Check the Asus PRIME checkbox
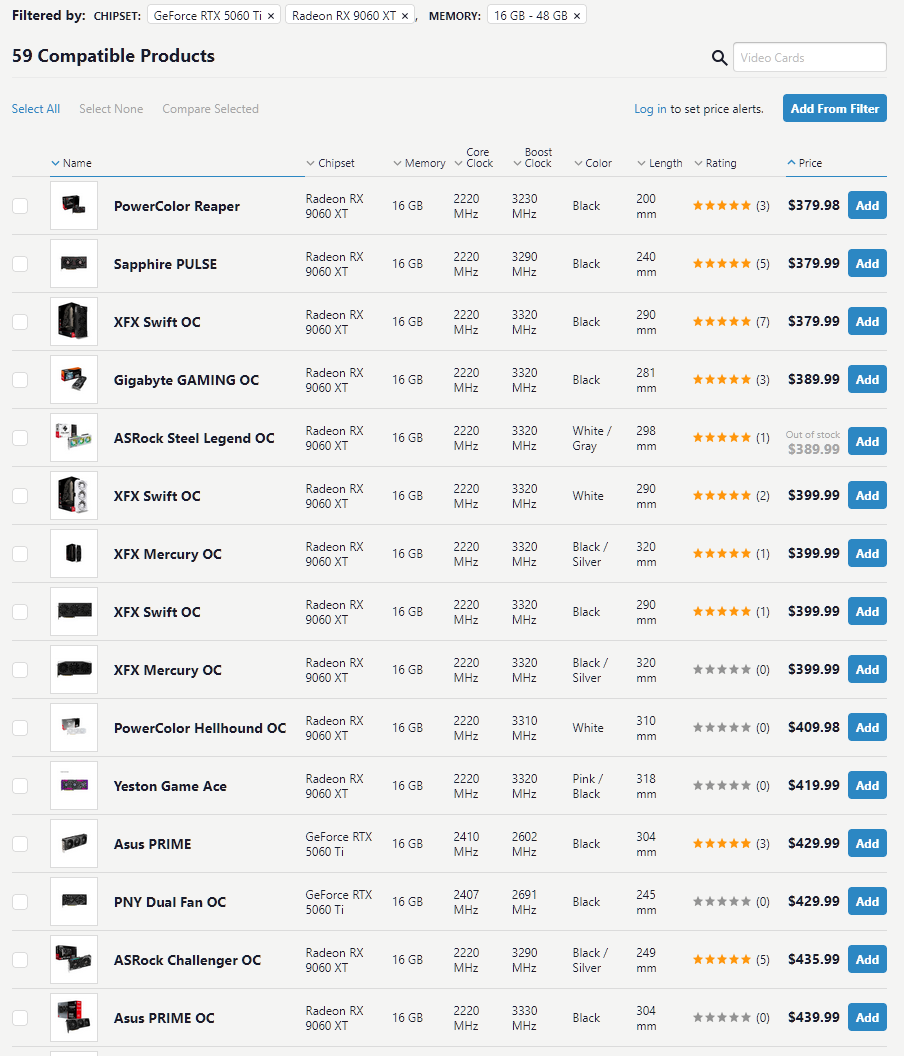The width and height of the screenshot is (904, 1056). (20, 844)
